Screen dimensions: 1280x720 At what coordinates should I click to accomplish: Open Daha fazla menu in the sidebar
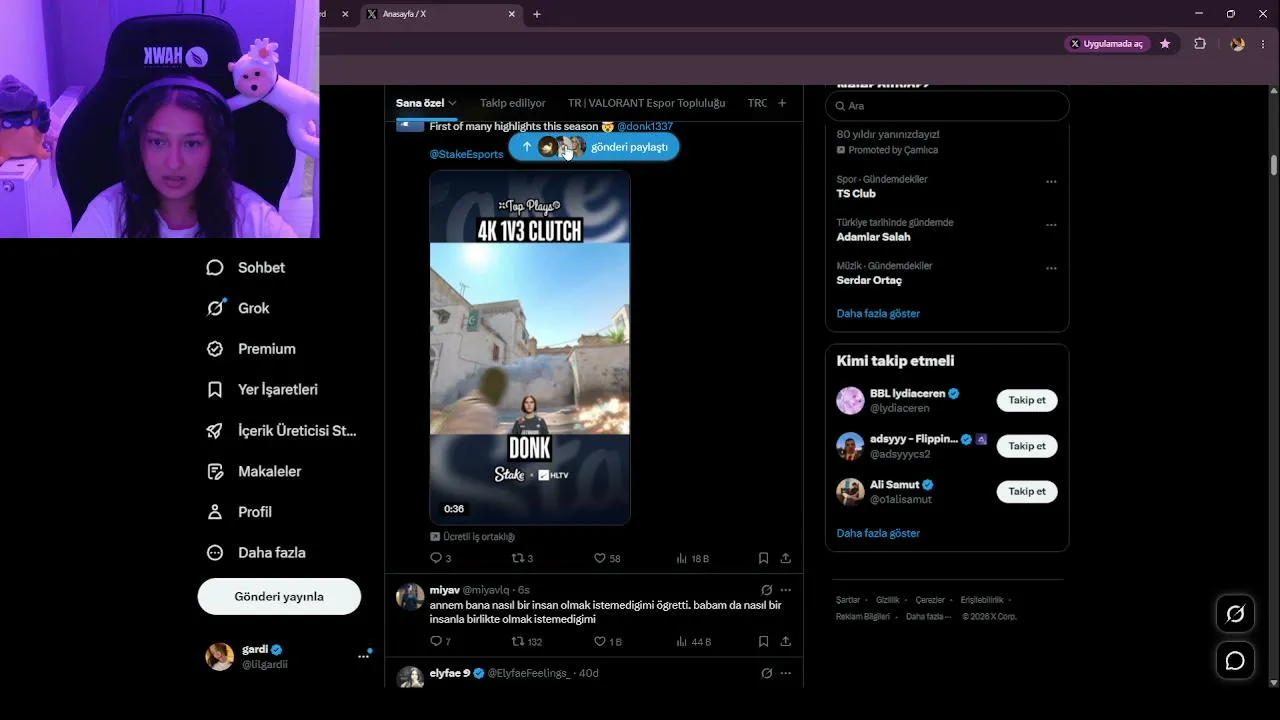click(256, 553)
